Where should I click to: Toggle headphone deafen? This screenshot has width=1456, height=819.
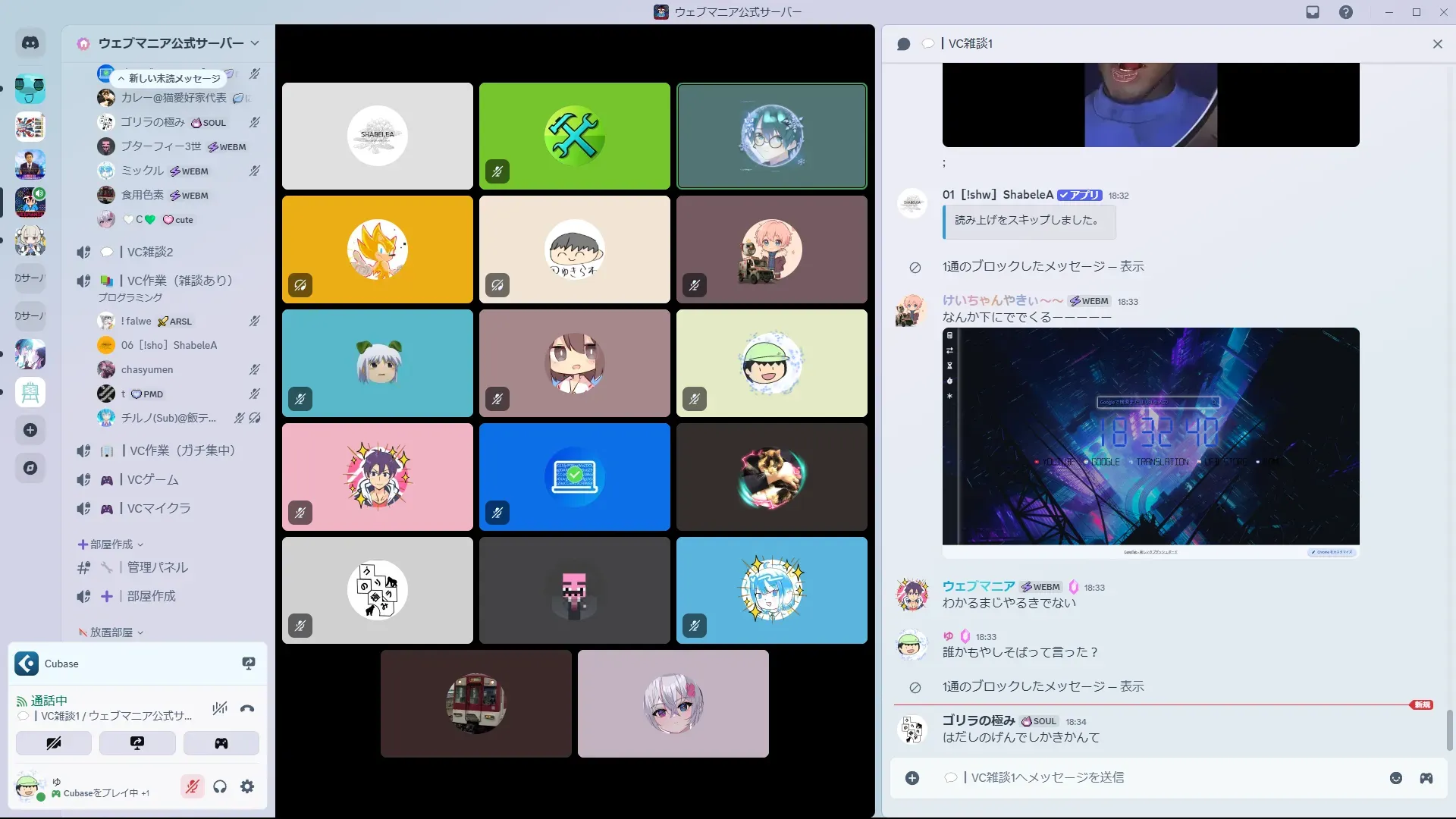[220, 786]
